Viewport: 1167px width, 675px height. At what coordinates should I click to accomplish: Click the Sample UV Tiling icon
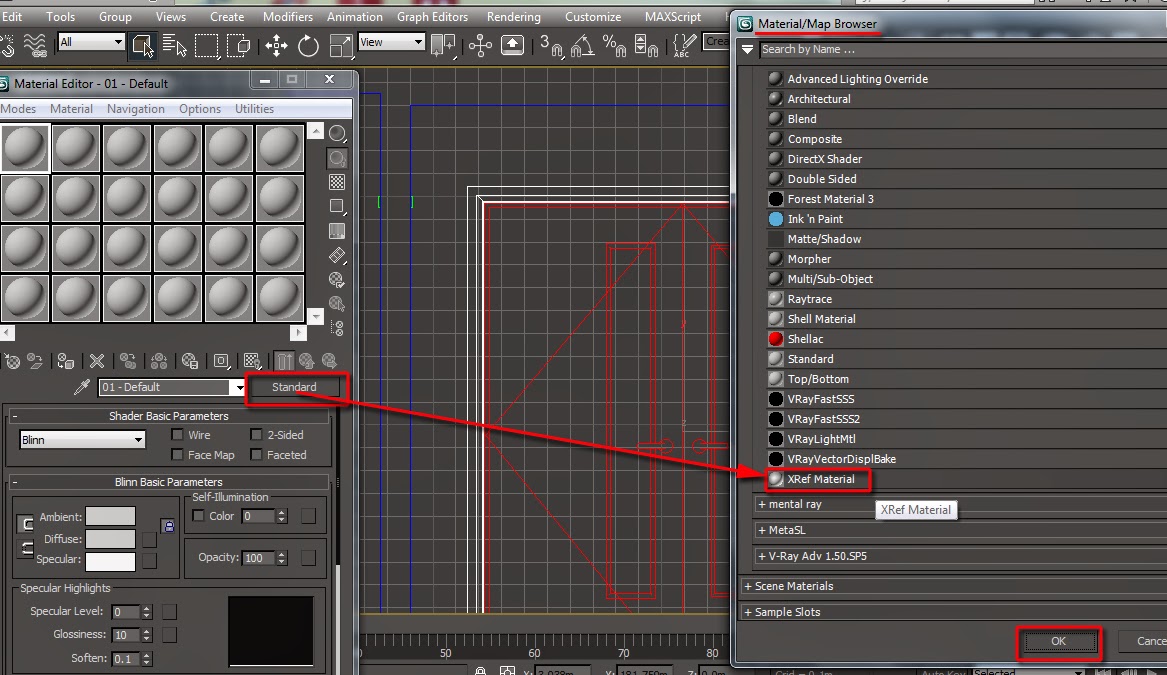337,206
